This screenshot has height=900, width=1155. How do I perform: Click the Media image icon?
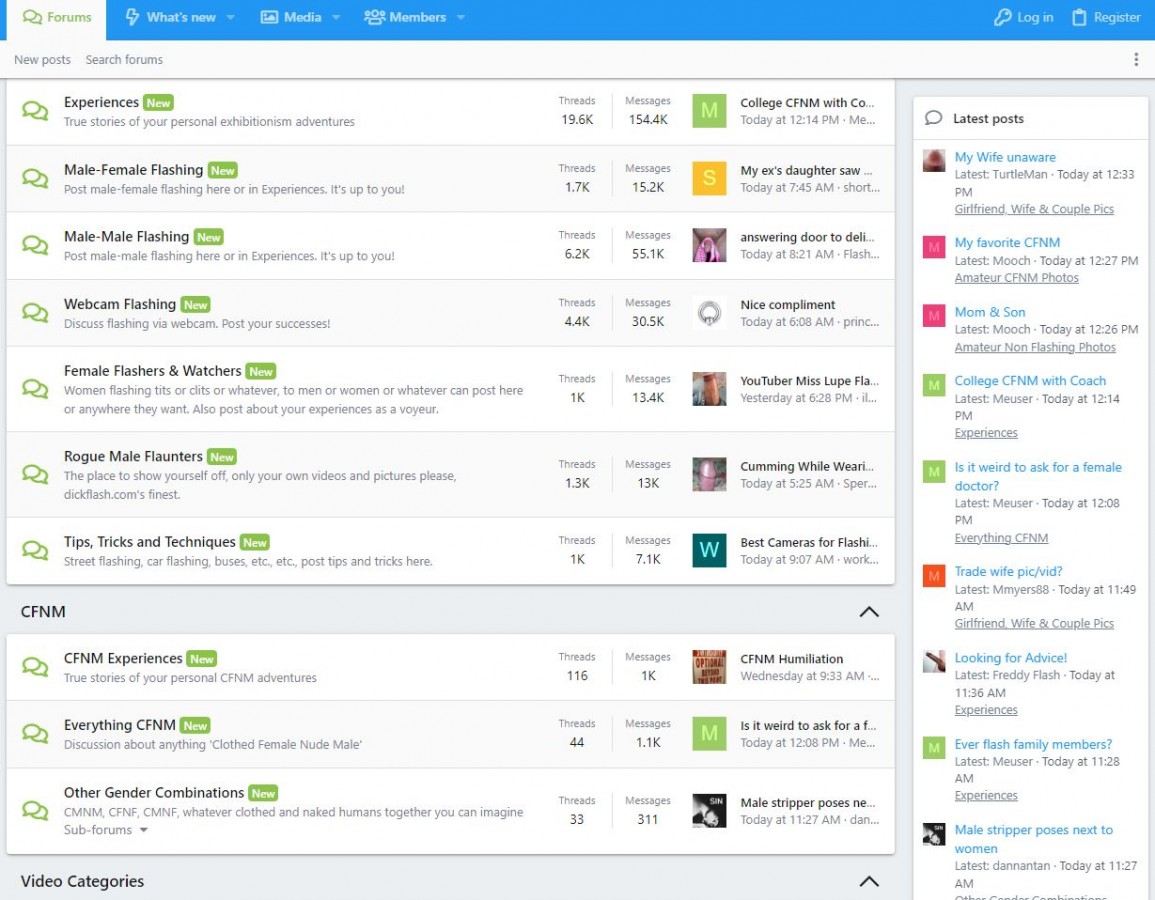click(x=269, y=17)
